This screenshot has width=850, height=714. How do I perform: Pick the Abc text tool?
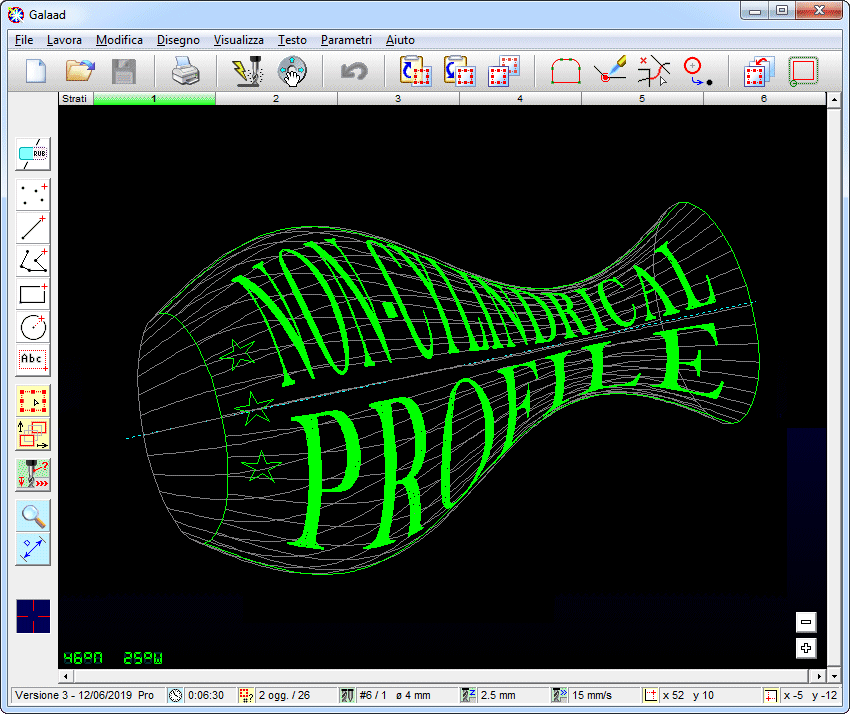[33, 359]
